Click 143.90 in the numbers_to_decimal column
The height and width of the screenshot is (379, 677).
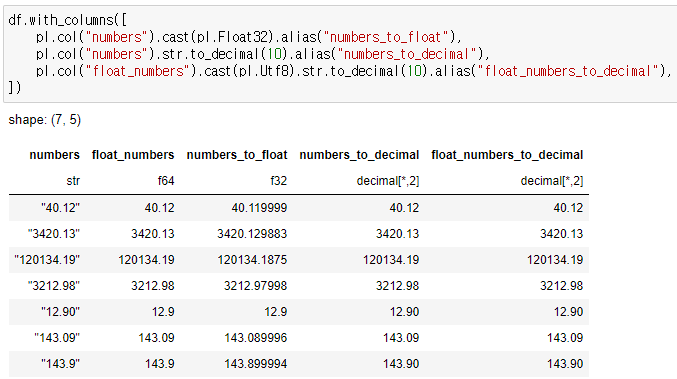[x=401, y=364]
